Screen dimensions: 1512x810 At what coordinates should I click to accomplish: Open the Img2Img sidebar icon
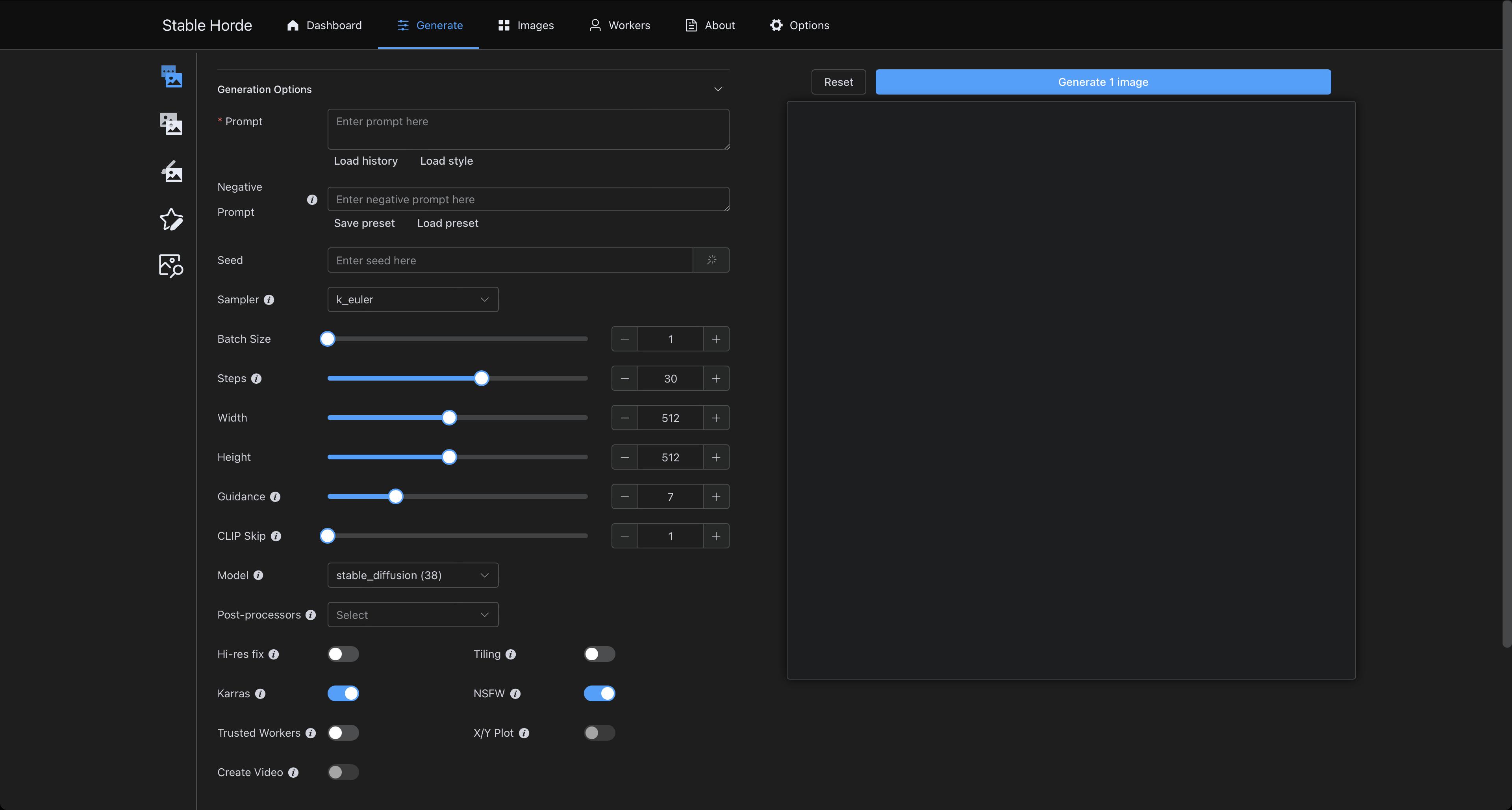(x=171, y=124)
